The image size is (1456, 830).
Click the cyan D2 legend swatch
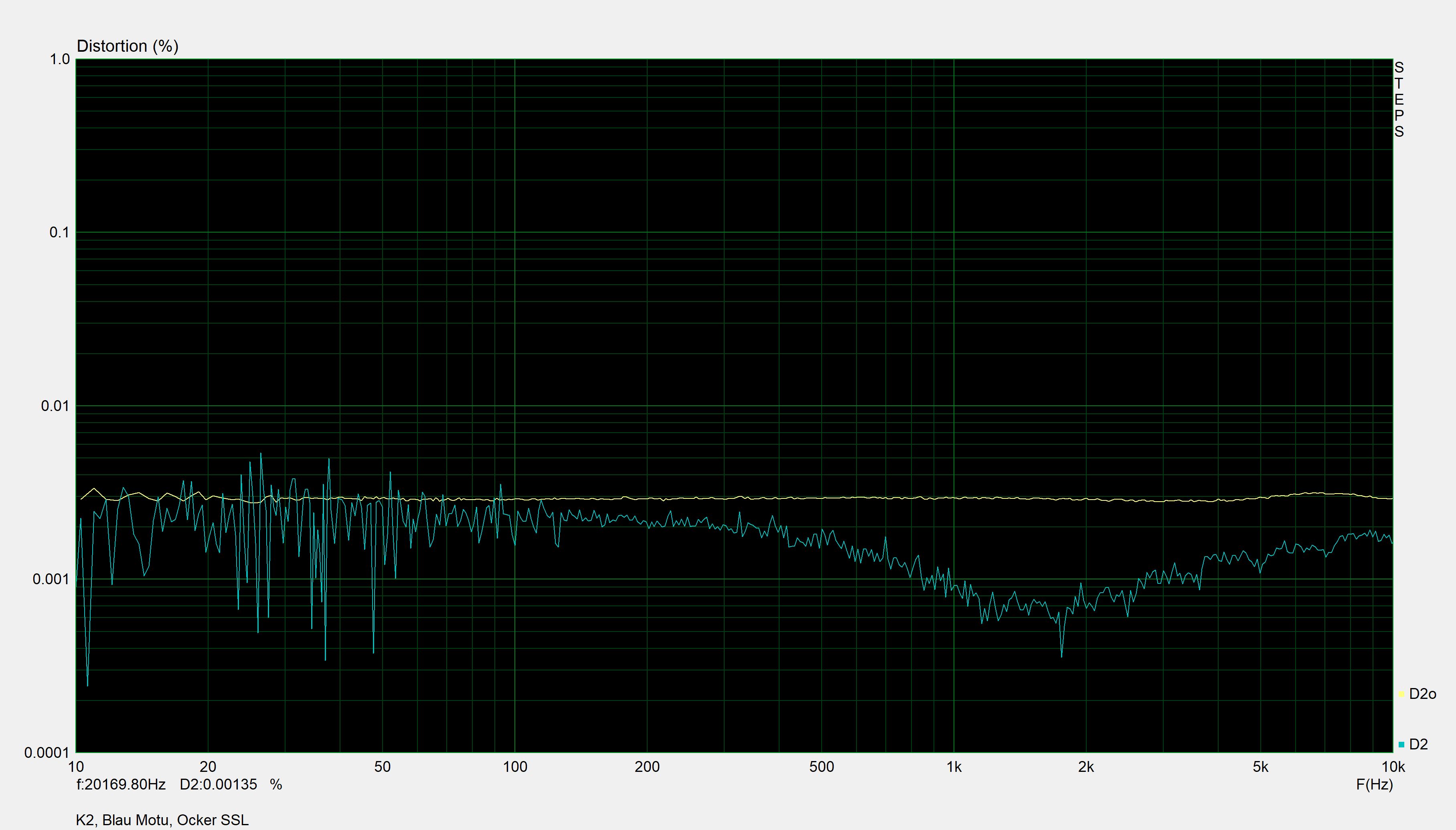coord(1401,745)
